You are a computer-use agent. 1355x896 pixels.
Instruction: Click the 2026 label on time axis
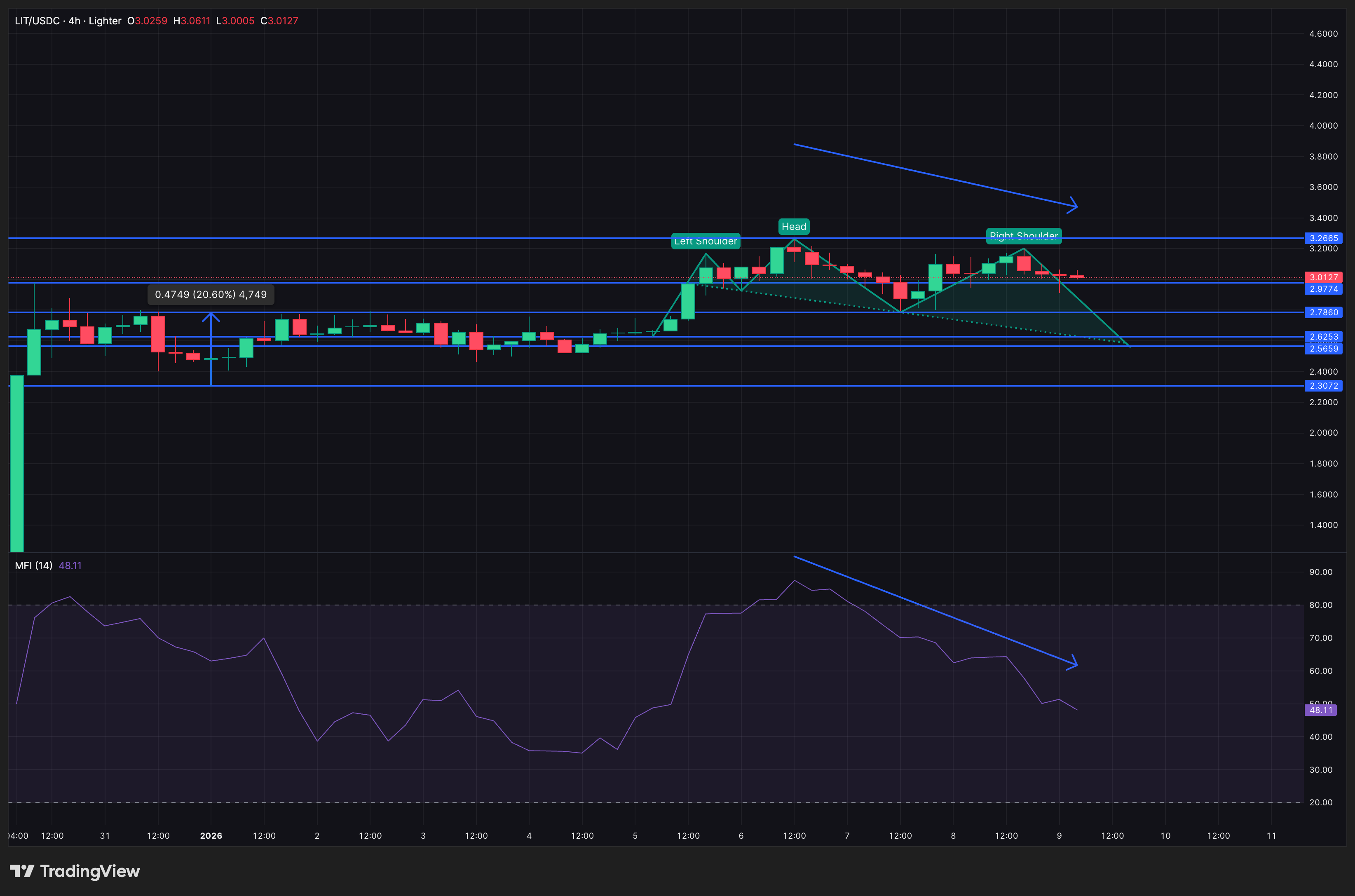(x=211, y=835)
